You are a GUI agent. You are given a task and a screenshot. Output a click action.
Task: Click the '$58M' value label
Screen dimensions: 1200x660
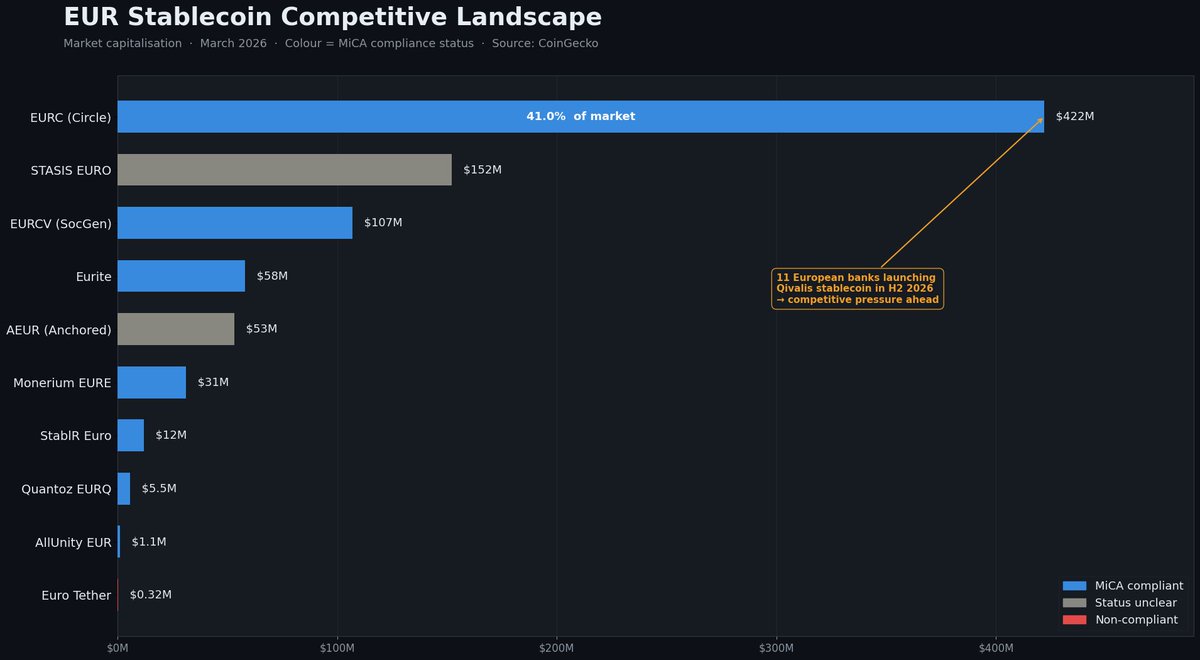pyautogui.click(x=272, y=276)
